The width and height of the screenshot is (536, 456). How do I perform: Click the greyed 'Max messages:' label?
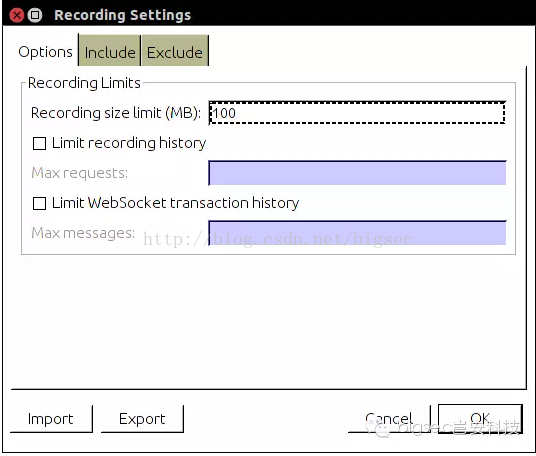click(x=83, y=233)
